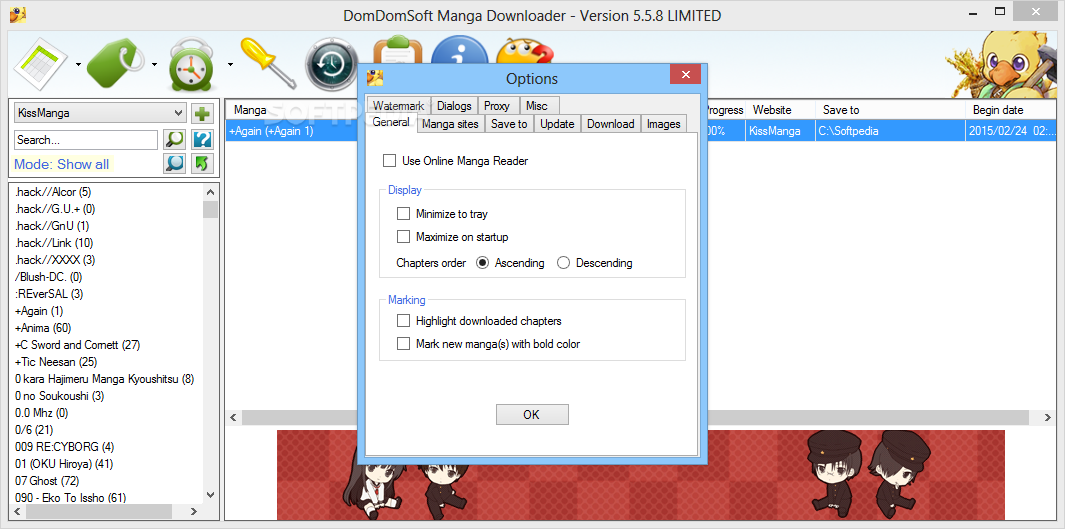Select :REverSAL (3) in manga list
The image size is (1065, 529).
tap(49, 294)
